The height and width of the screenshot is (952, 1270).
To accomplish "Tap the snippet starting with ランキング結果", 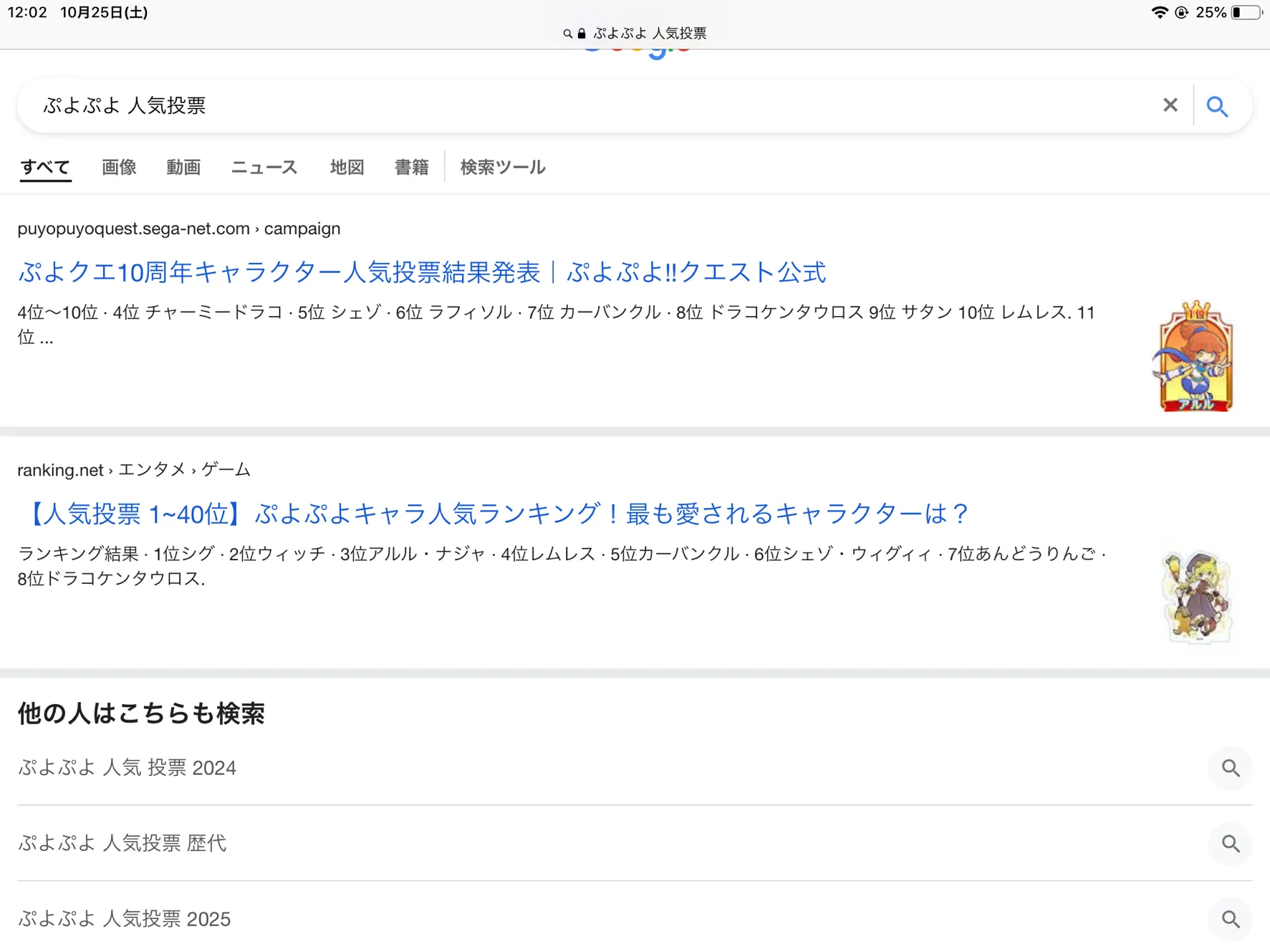I will tap(562, 566).
